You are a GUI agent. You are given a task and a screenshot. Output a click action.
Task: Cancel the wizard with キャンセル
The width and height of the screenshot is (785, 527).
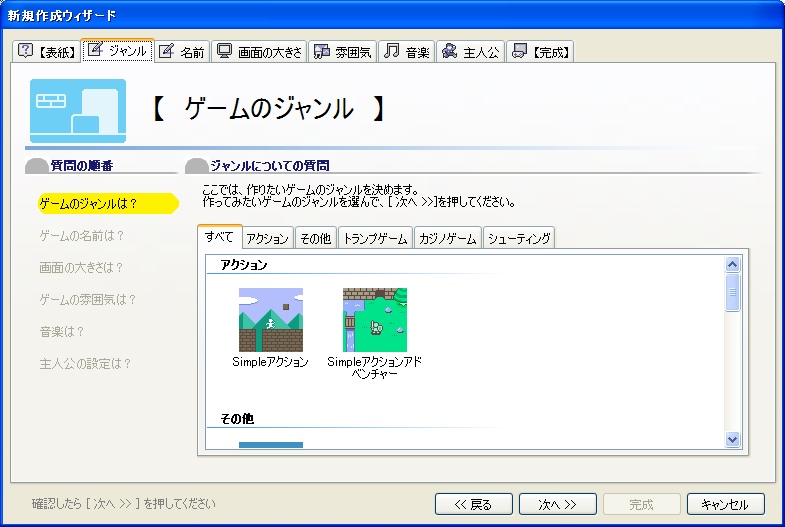click(725, 504)
